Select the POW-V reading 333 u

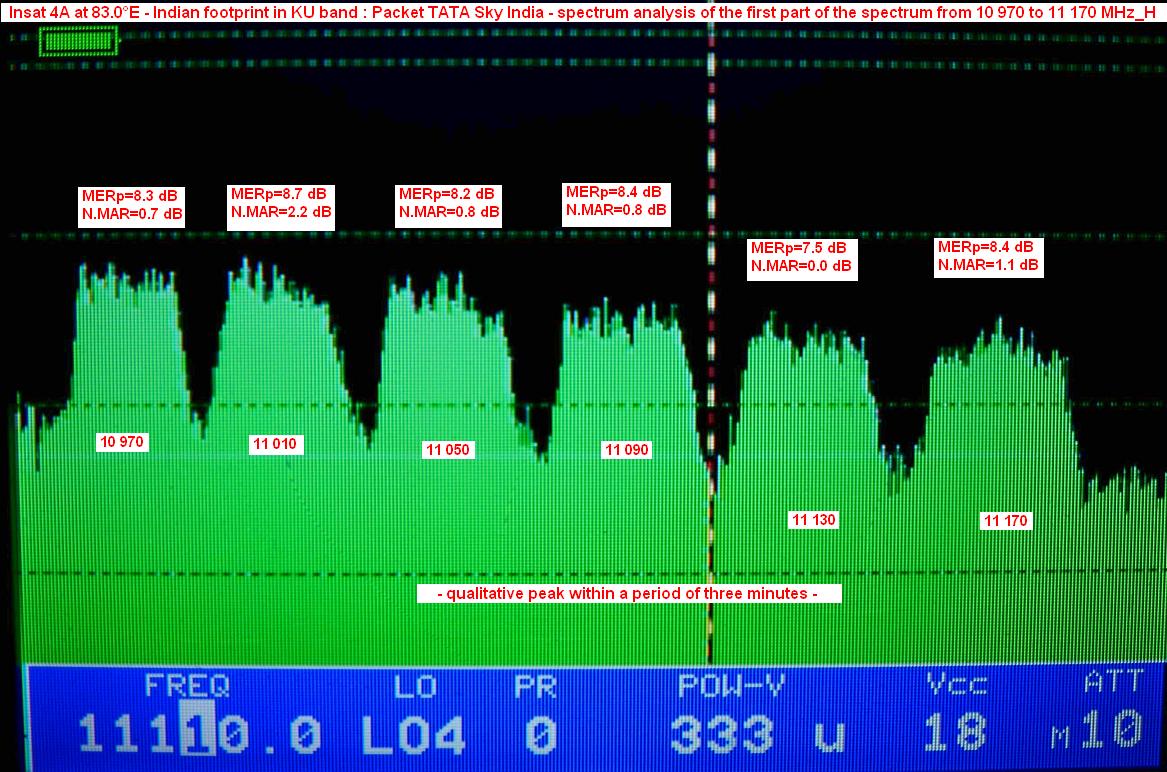[x=757, y=736]
